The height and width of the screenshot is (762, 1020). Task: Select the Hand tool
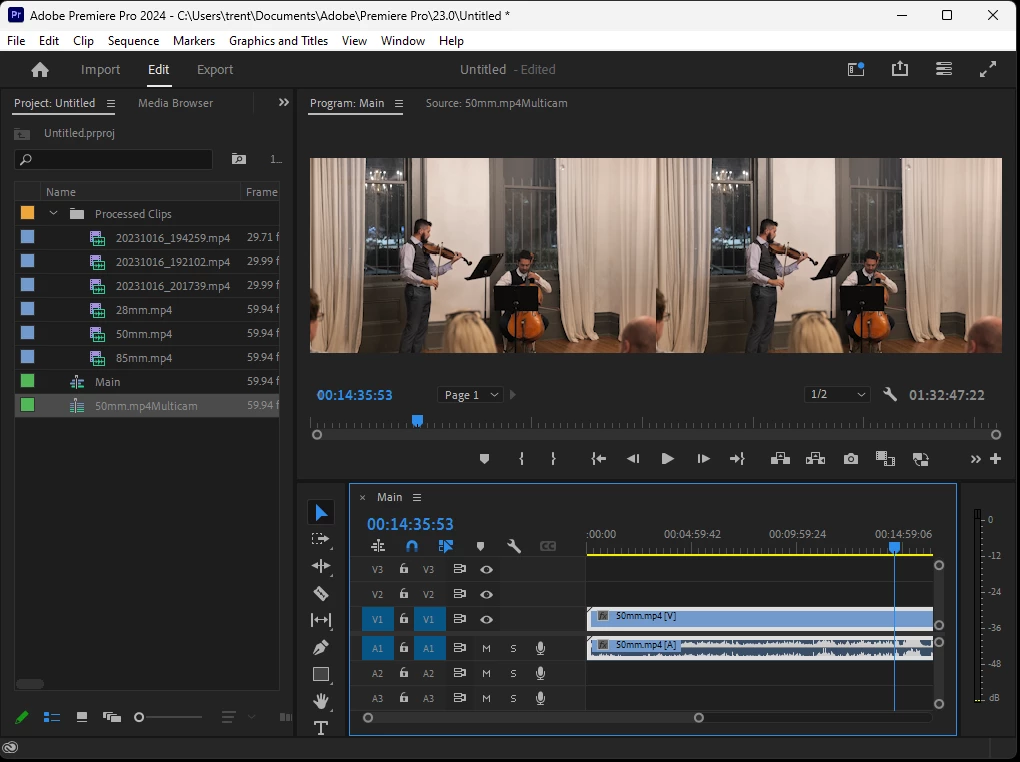pyautogui.click(x=321, y=701)
